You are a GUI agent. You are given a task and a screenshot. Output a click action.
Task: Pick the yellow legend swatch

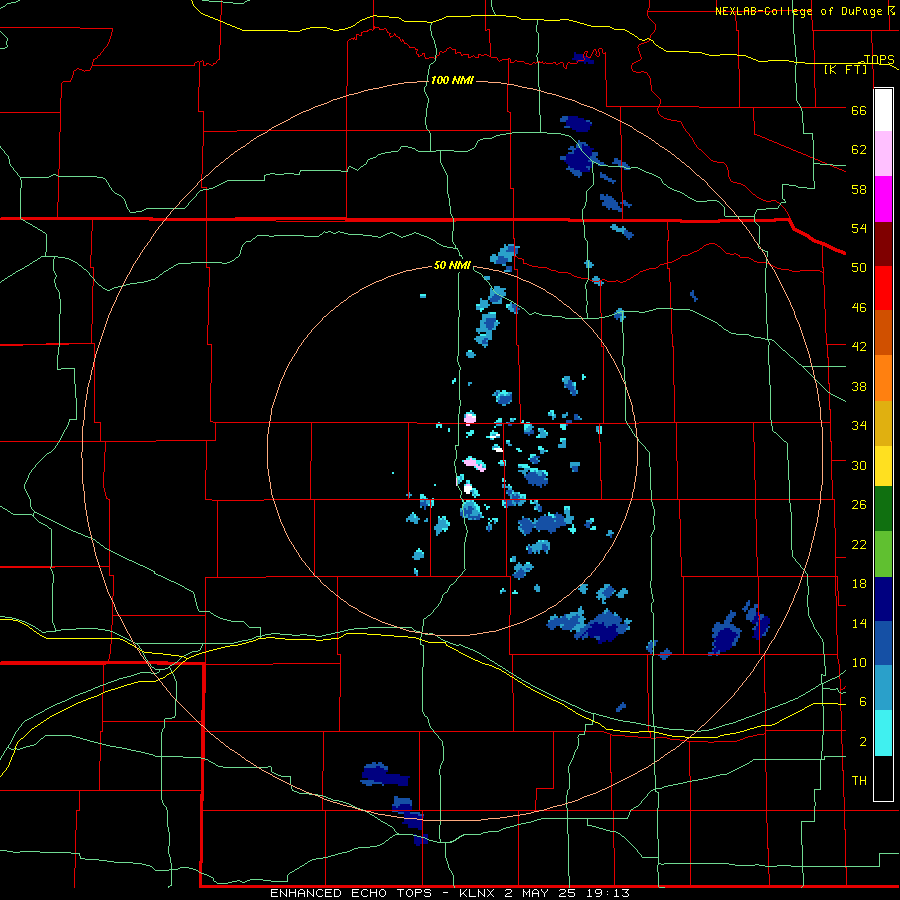coord(883,466)
